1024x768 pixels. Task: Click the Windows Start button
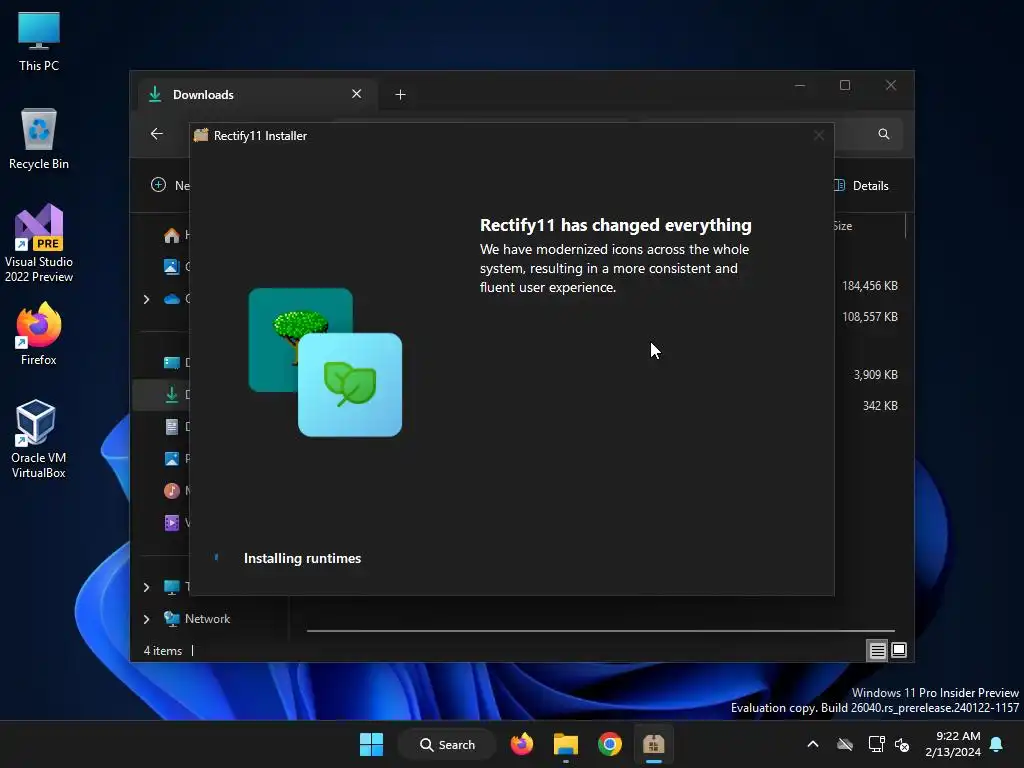coord(372,744)
